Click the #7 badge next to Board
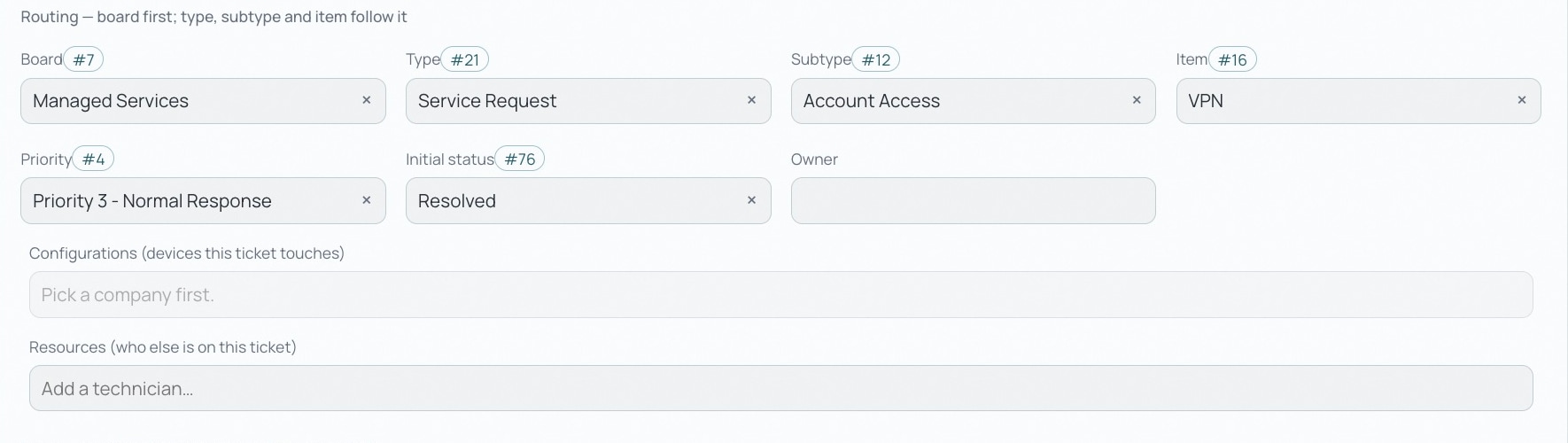Viewport: 1568px width, 443px height. 84,59
